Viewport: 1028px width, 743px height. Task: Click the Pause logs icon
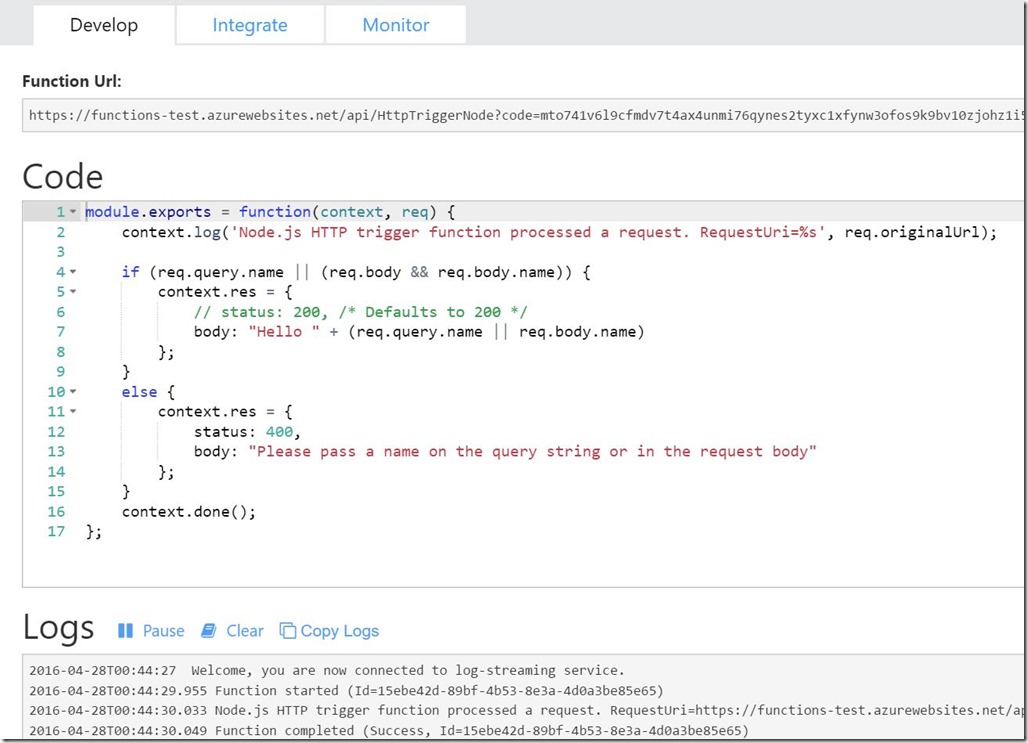tap(126, 631)
